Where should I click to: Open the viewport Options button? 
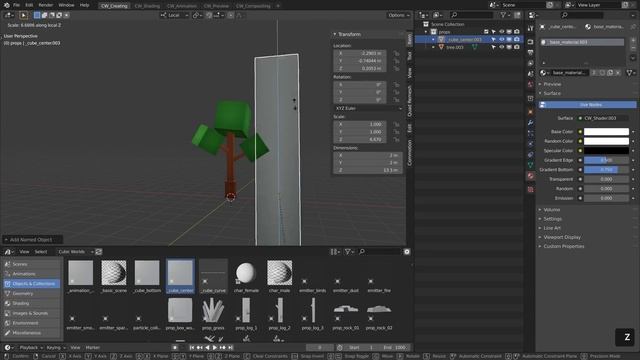[x=399, y=15]
